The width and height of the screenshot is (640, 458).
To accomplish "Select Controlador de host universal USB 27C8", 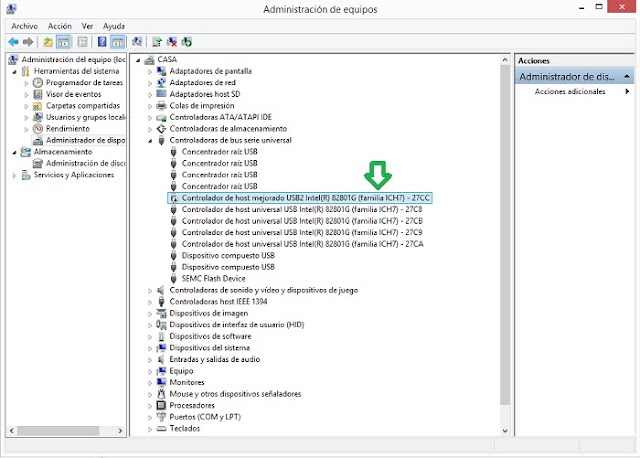I will click(x=302, y=209).
